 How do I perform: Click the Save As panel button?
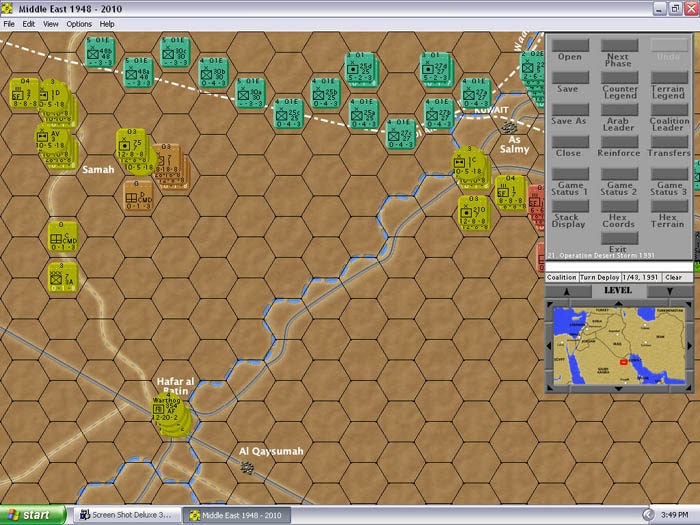pos(570,109)
